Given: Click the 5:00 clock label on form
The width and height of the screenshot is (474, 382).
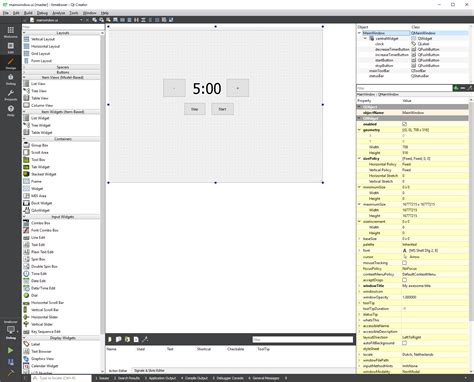Looking at the screenshot, I should pyautogui.click(x=207, y=88).
